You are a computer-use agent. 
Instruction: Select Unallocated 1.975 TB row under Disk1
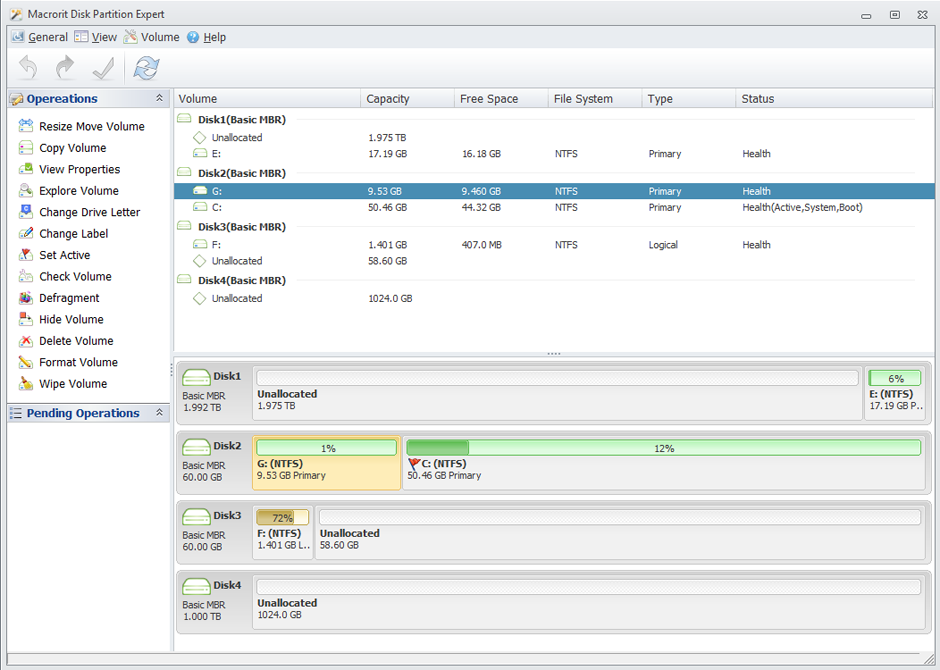554,137
